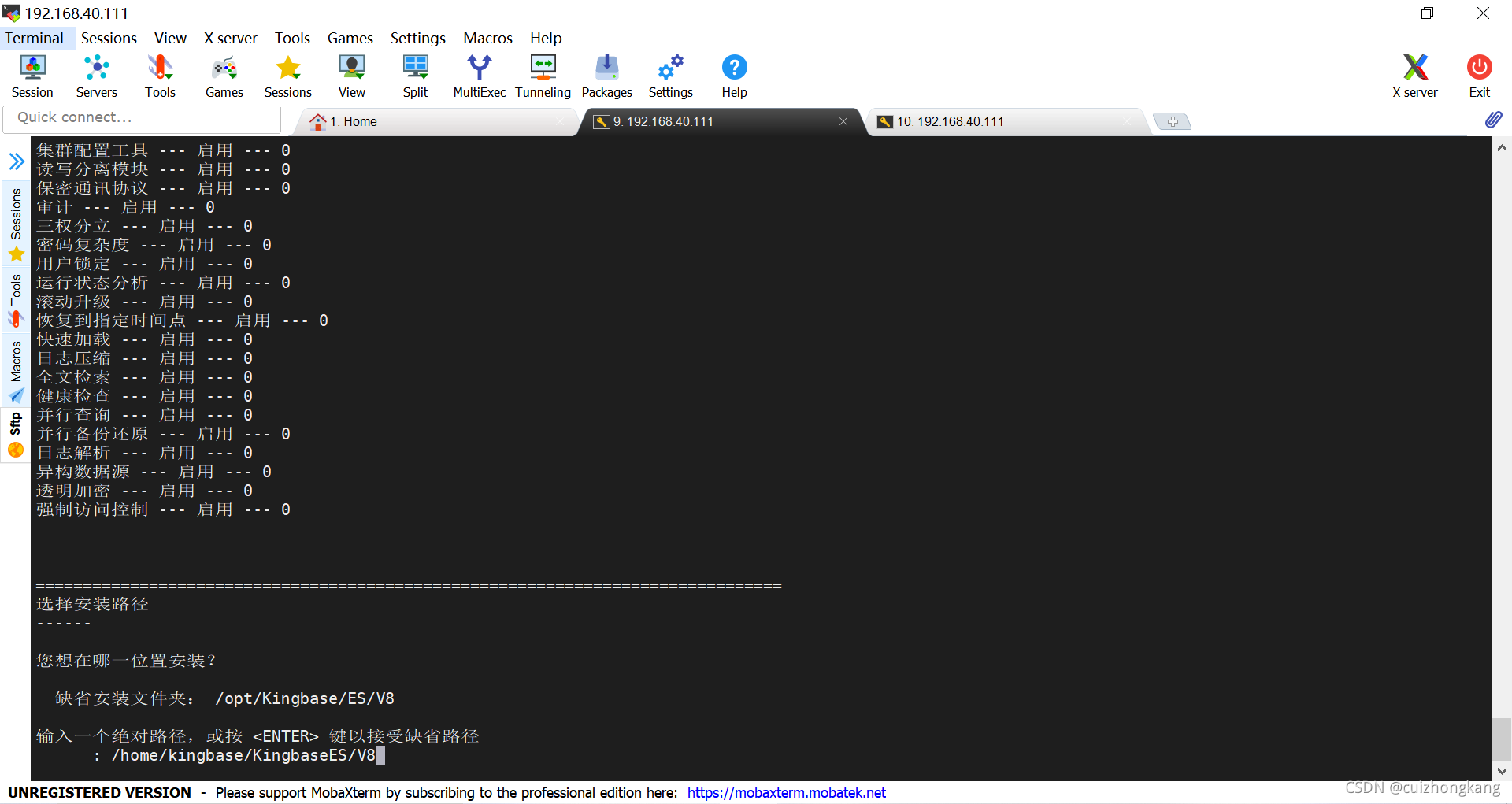The height and width of the screenshot is (804, 1512).
Task: Click the 透明加密 terminal line
Action: point(144,491)
